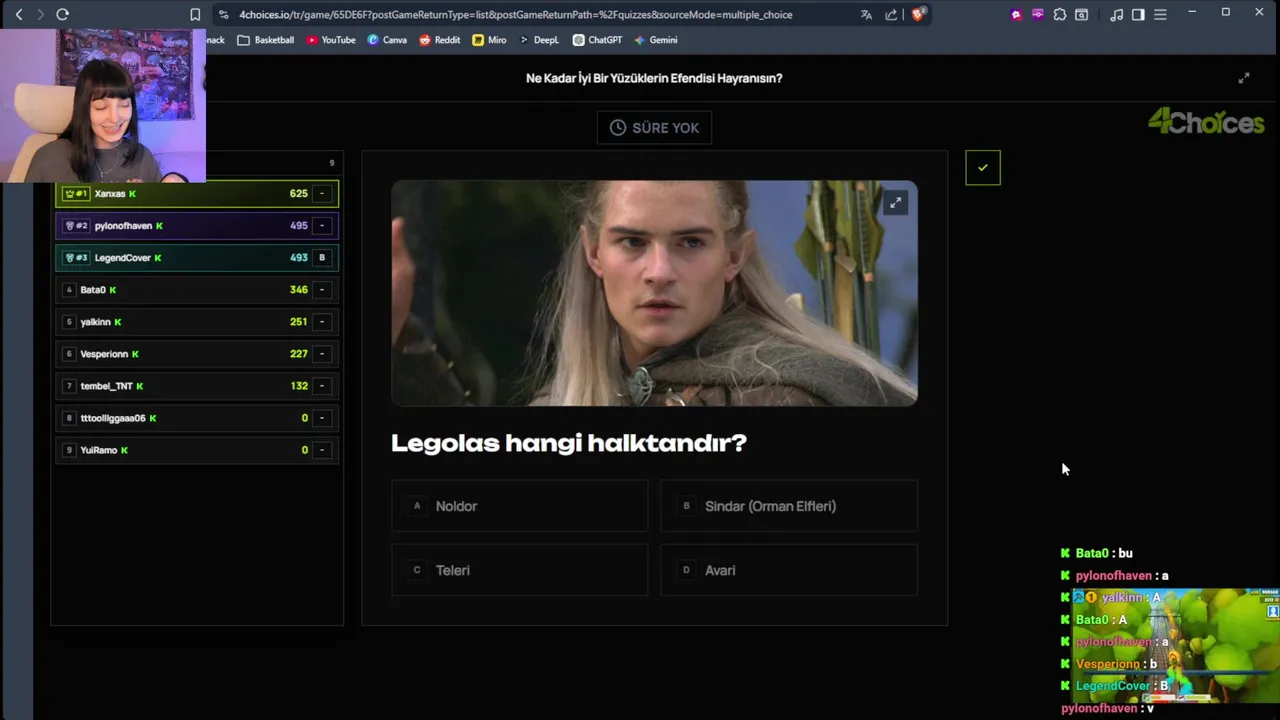This screenshot has width=1280, height=720.
Task: Open the page translate icon
Action: pos(866,14)
